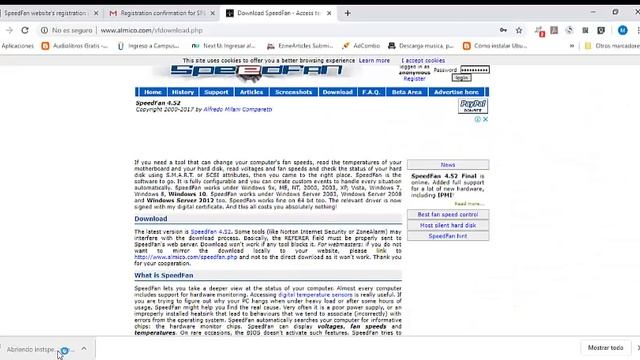
Task: Click the Password input field
Action: (475, 70)
